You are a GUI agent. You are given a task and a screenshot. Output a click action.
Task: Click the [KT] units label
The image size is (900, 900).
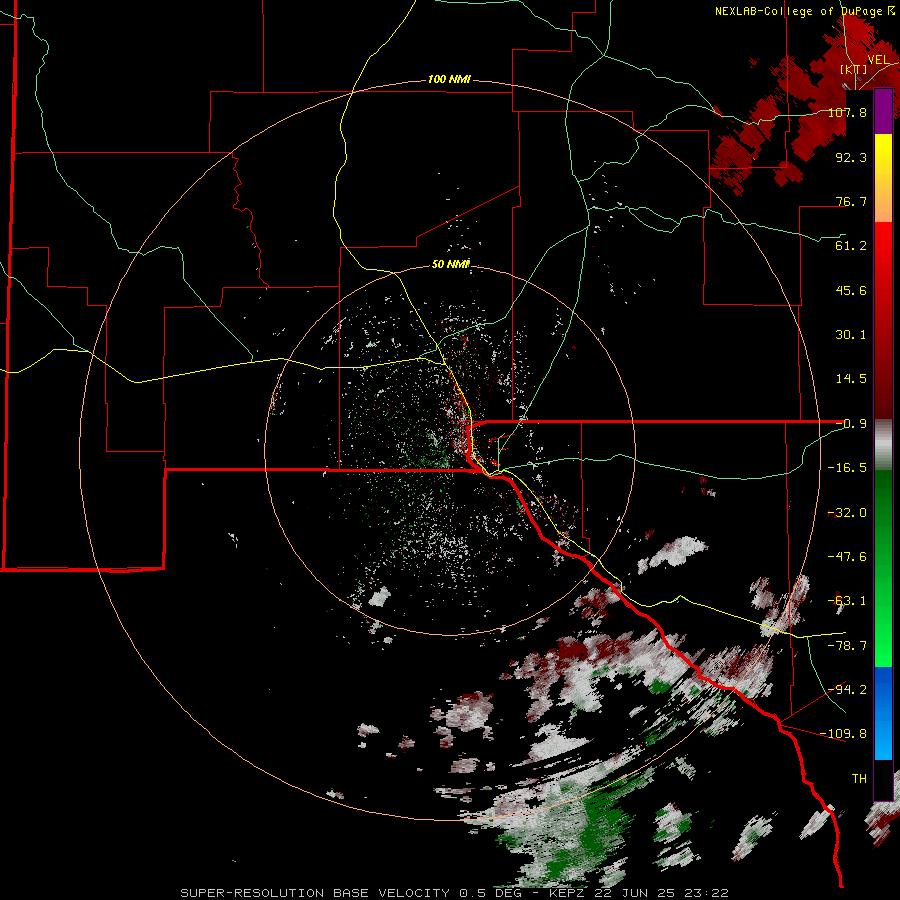coord(854,69)
